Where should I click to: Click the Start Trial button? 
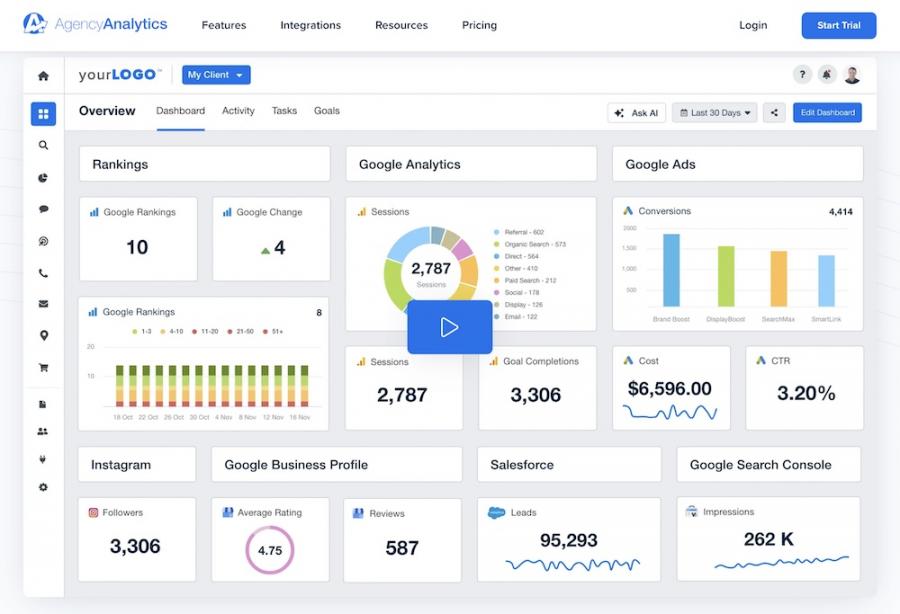[839, 25]
